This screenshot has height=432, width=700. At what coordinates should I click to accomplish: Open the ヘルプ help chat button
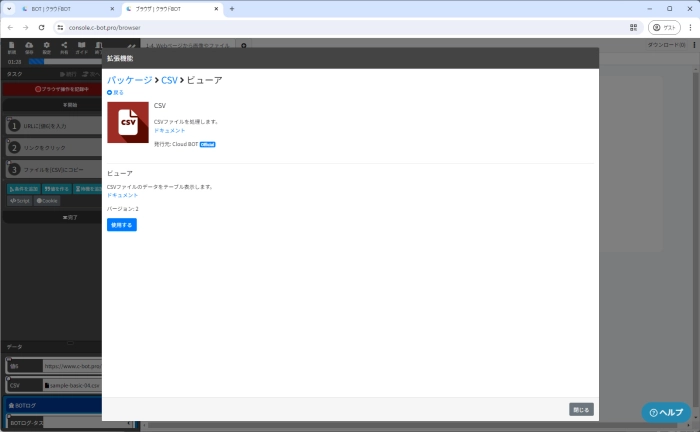(666, 412)
